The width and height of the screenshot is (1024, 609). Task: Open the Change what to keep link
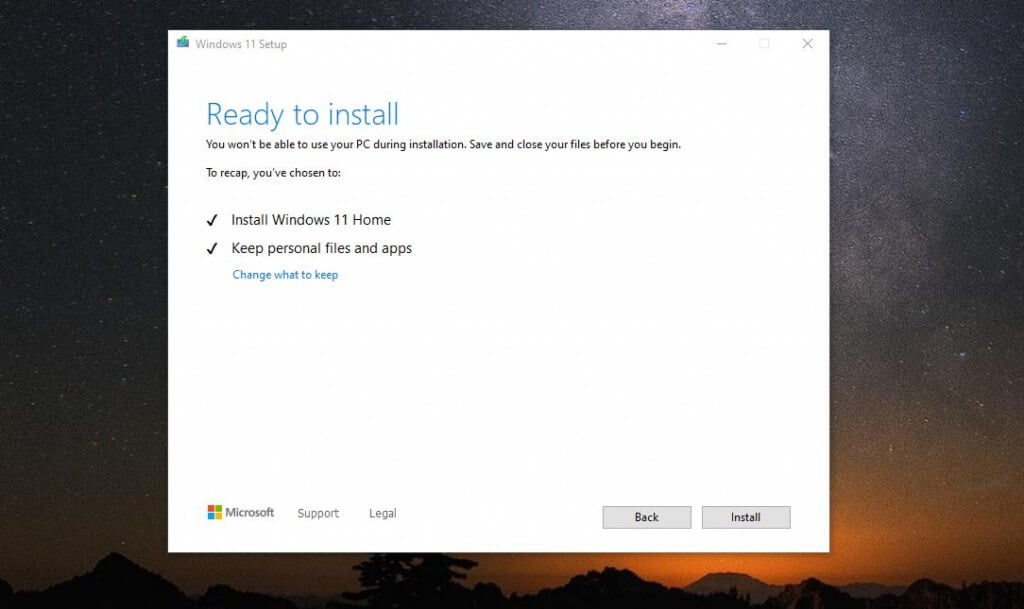point(285,275)
